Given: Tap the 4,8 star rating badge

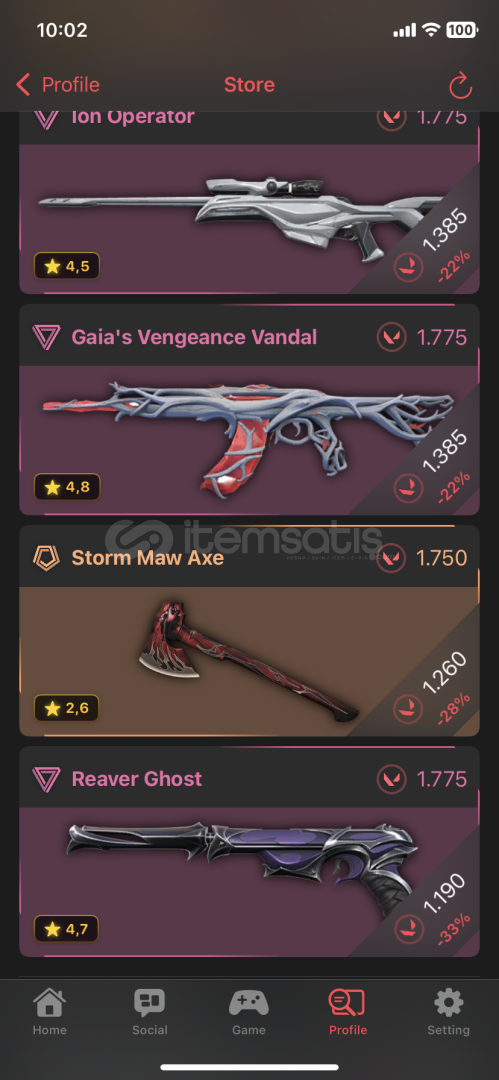Looking at the screenshot, I should [x=67, y=488].
